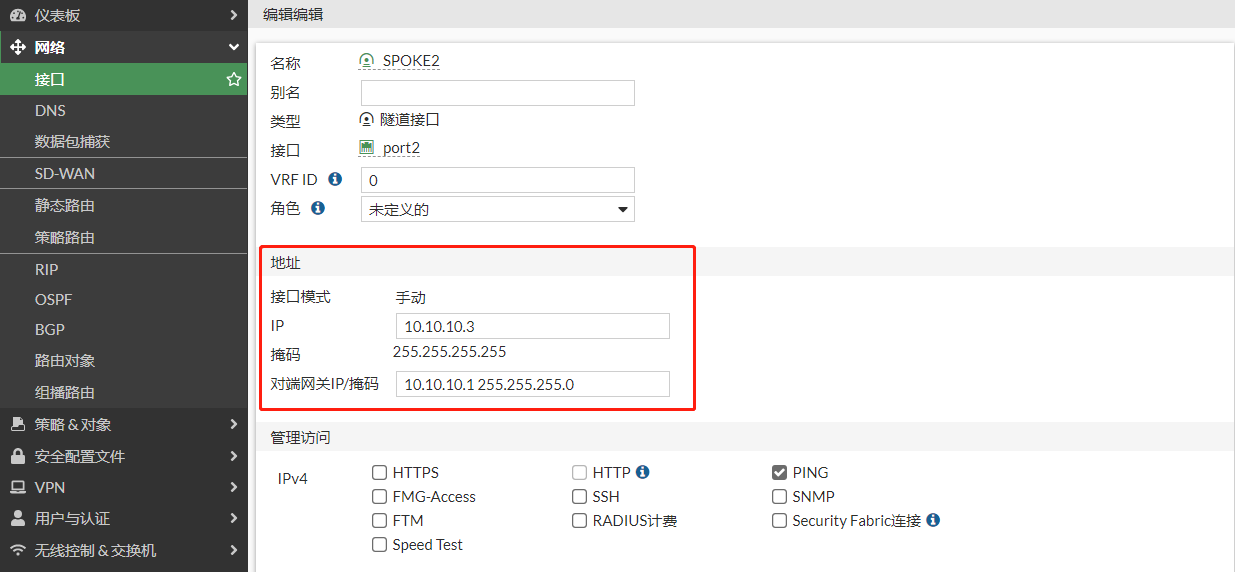Expand the 策略 & 对象 menu

pyautogui.click(x=123, y=424)
